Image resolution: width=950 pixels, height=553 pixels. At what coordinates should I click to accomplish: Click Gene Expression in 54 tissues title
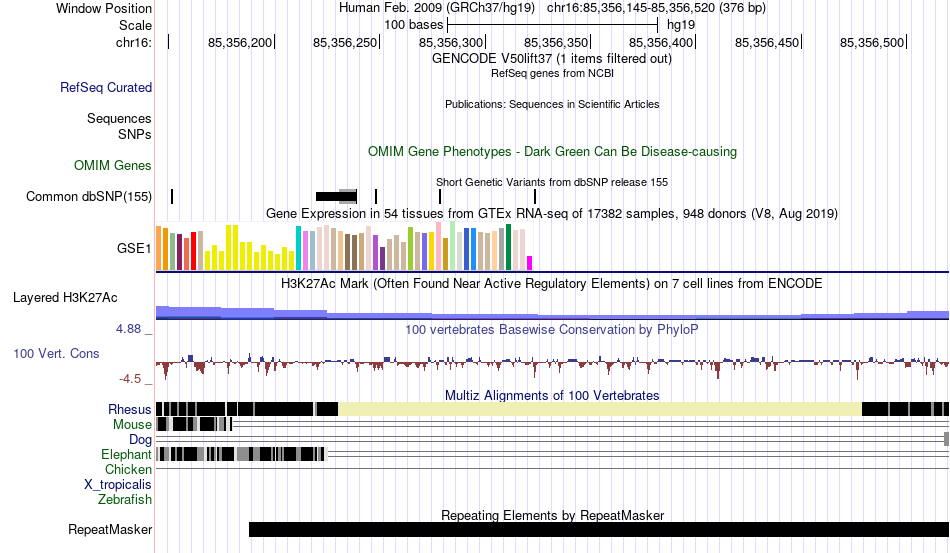pyautogui.click(x=552, y=214)
